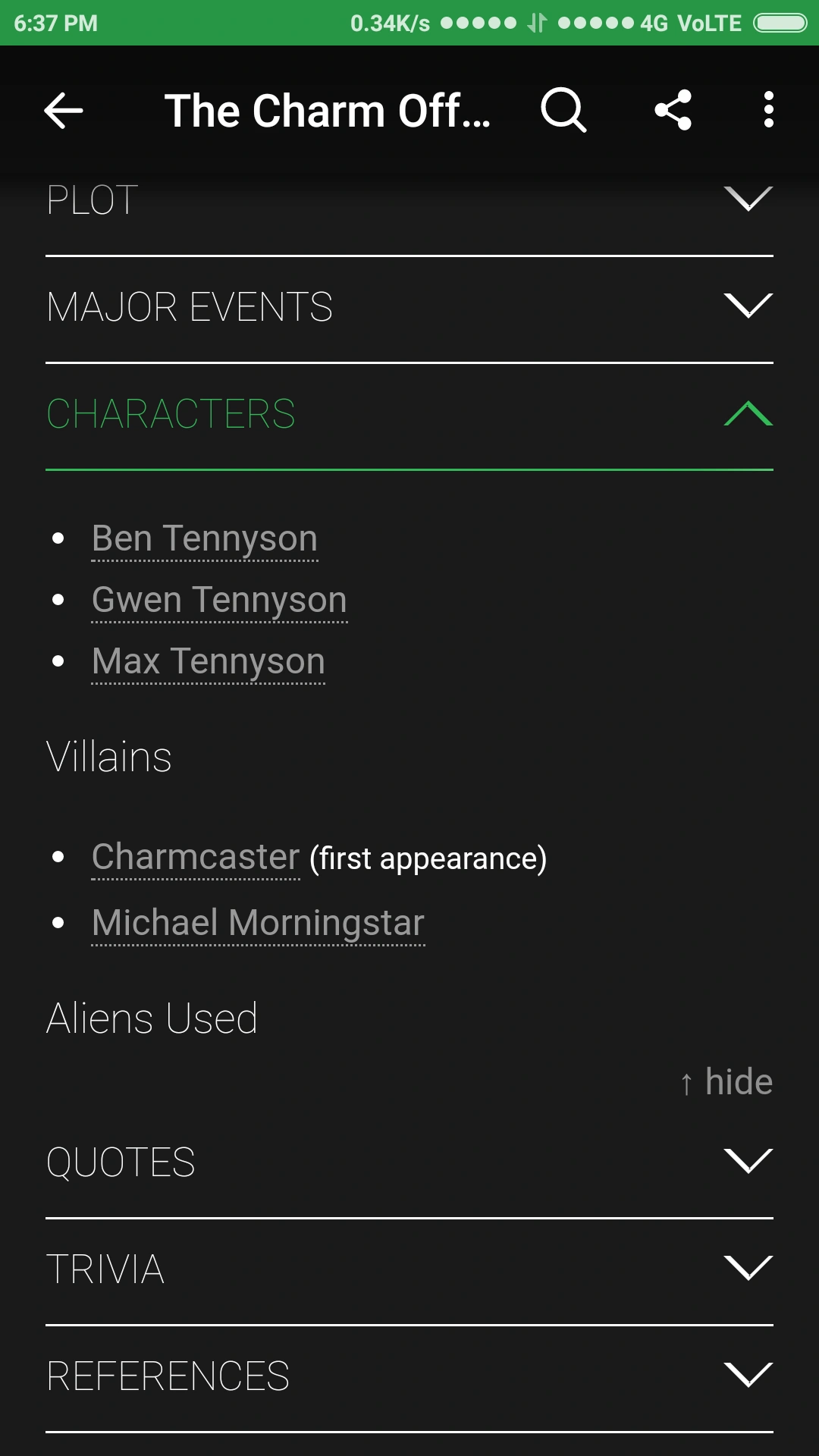Open the Michael Morningstar villain page

[x=258, y=923]
